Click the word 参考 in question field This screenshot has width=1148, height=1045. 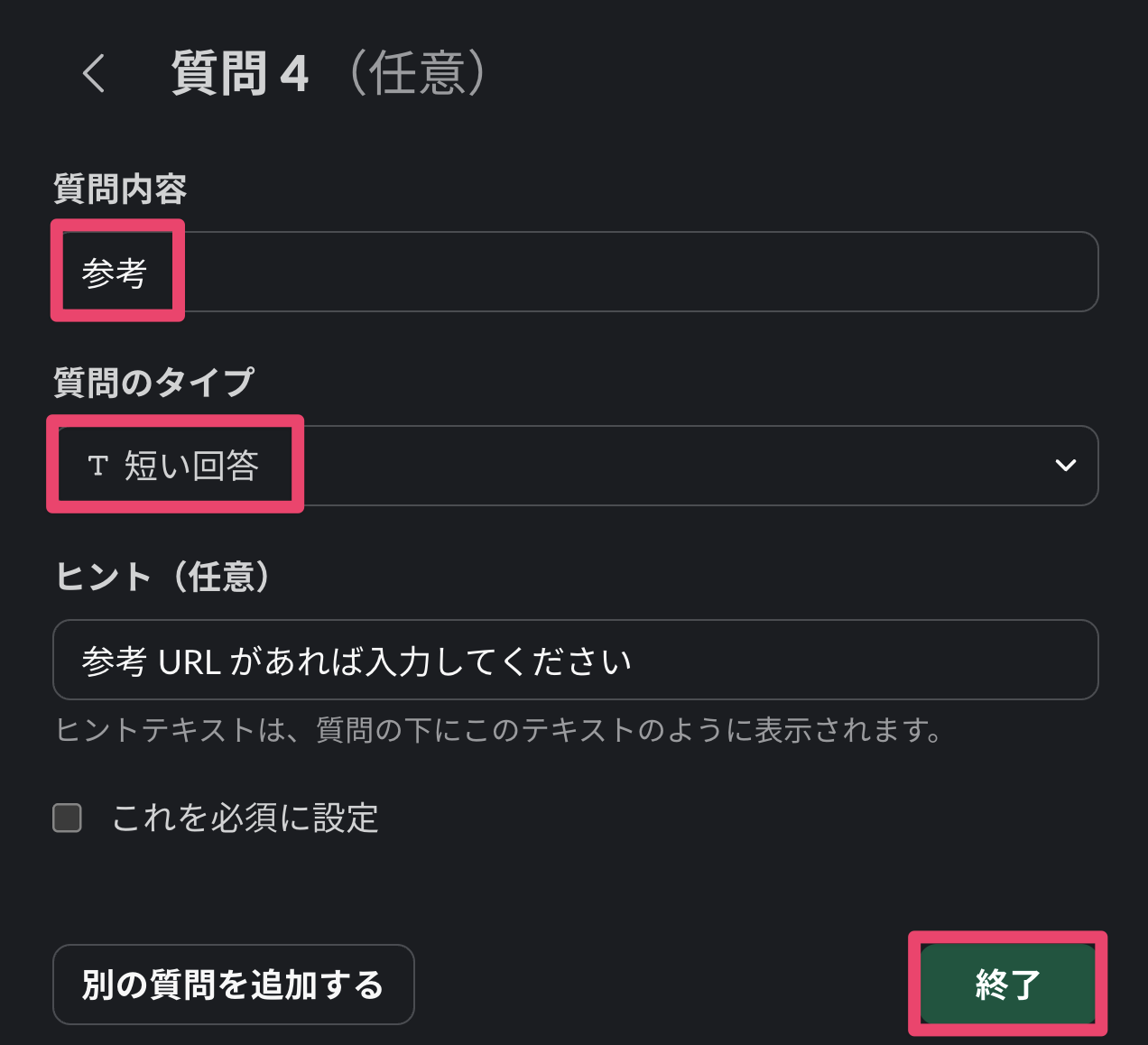pyautogui.click(x=115, y=273)
